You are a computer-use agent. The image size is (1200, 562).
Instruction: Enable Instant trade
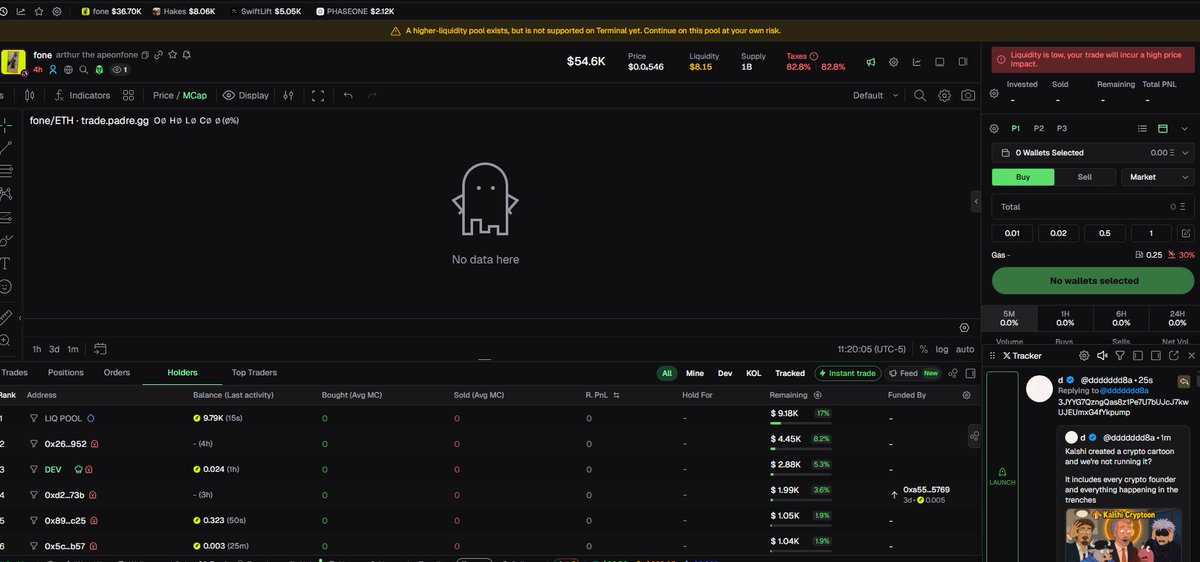click(x=848, y=373)
